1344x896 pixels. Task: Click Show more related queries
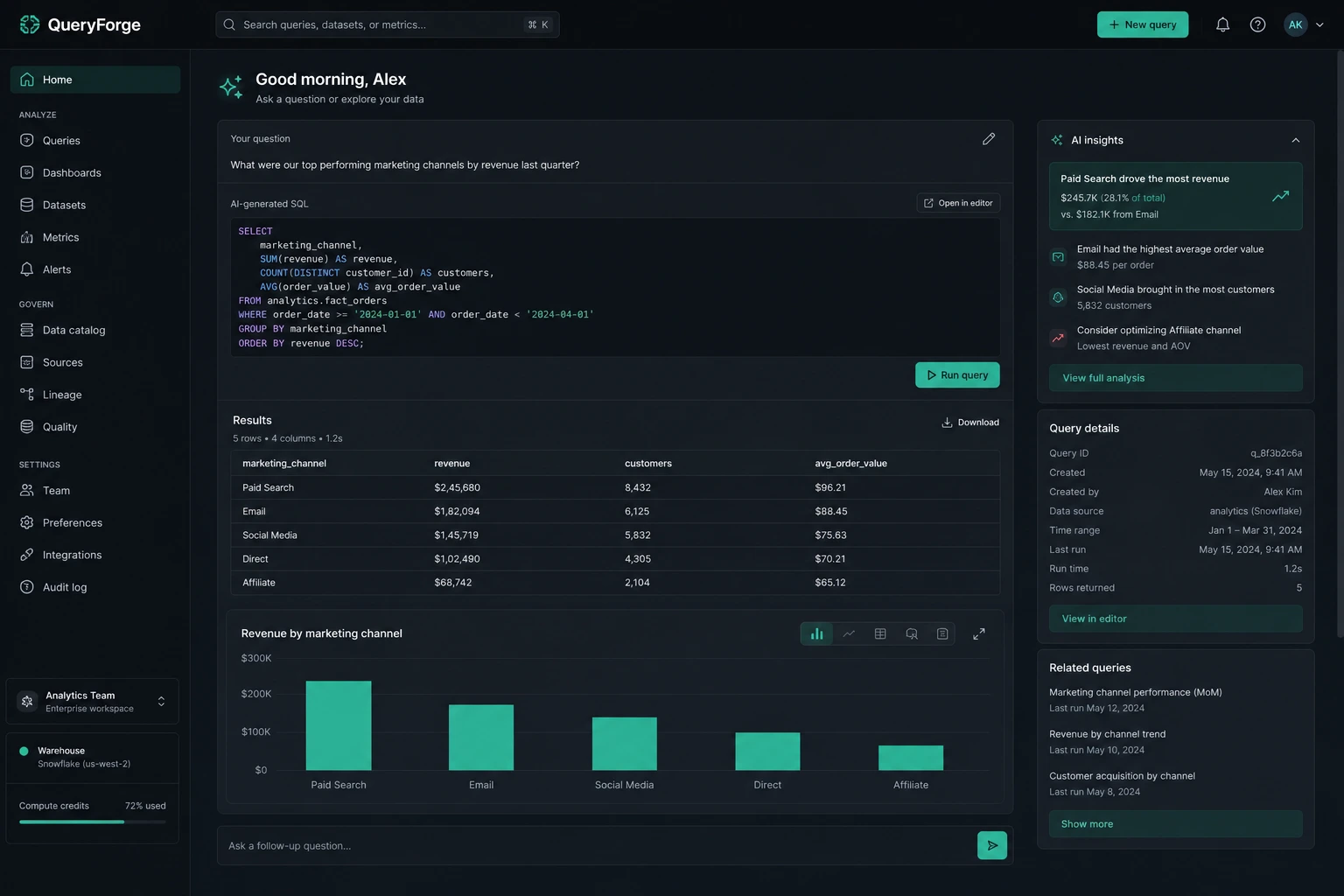pos(1175,823)
